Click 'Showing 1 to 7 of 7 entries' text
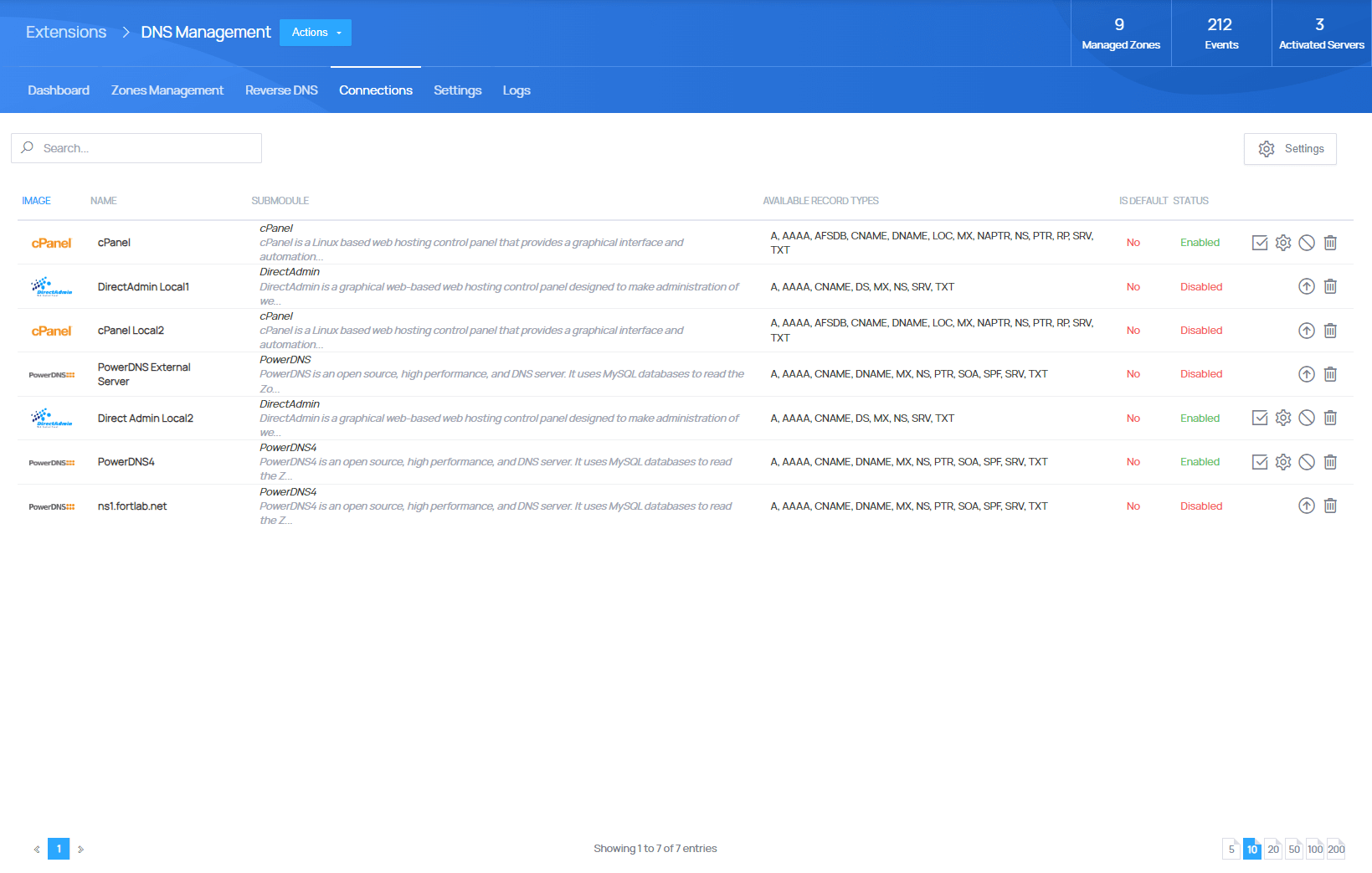1372x873 pixels. [x=655, y=849]
